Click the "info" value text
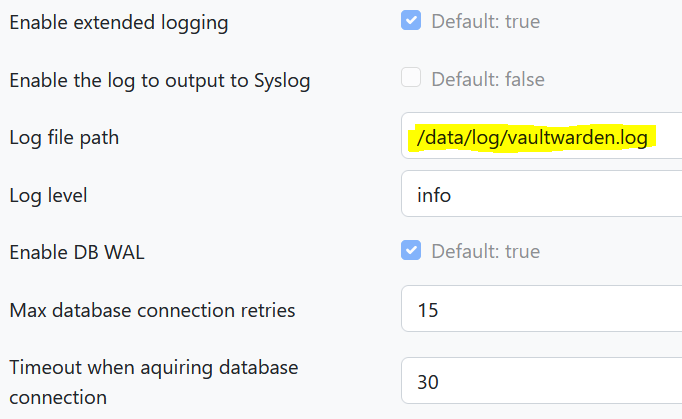Image resolution: width=682 pixels, height=419 pixels. tap(434, 195)
